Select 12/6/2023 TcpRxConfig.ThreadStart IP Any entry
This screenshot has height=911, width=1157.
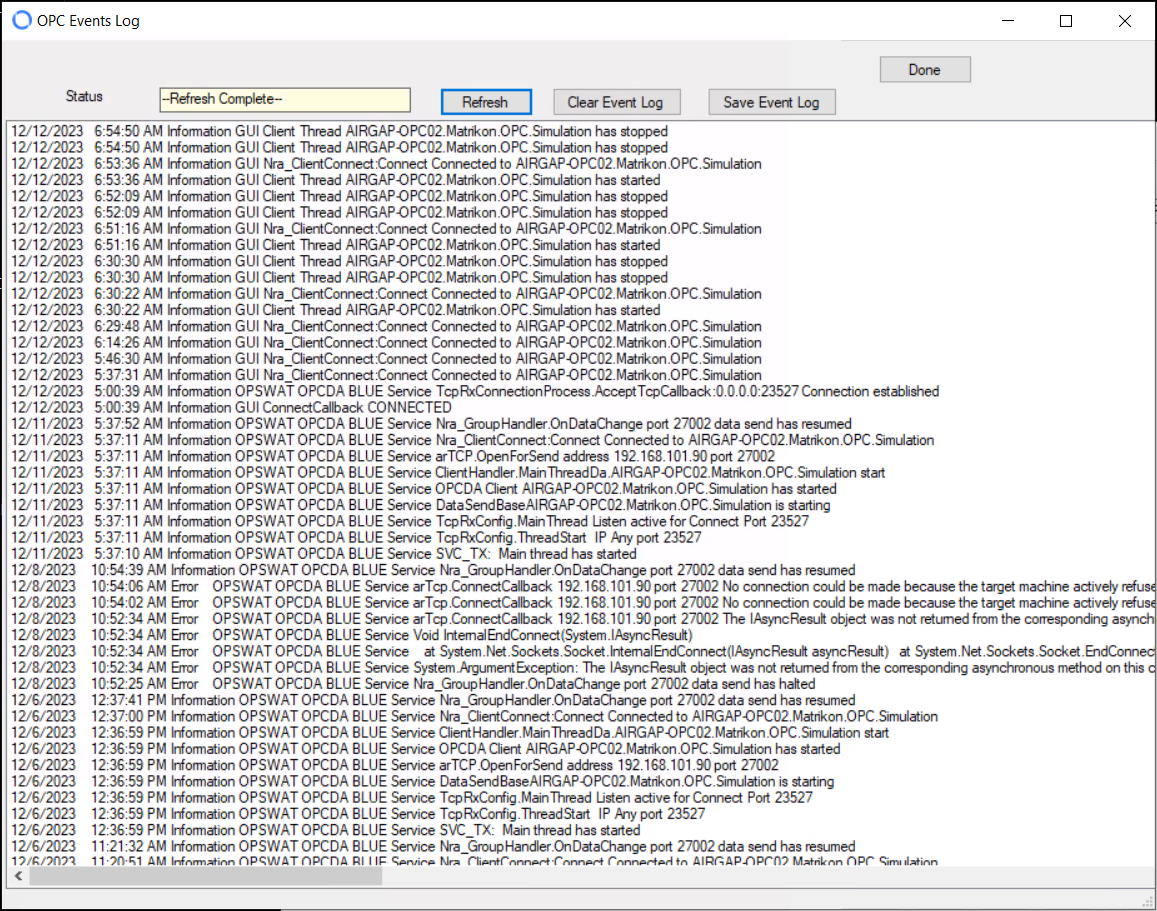click(x=359, y=814)
